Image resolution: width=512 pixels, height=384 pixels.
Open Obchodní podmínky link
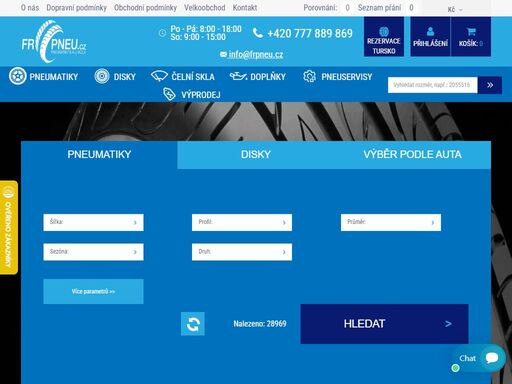point(145,7)
